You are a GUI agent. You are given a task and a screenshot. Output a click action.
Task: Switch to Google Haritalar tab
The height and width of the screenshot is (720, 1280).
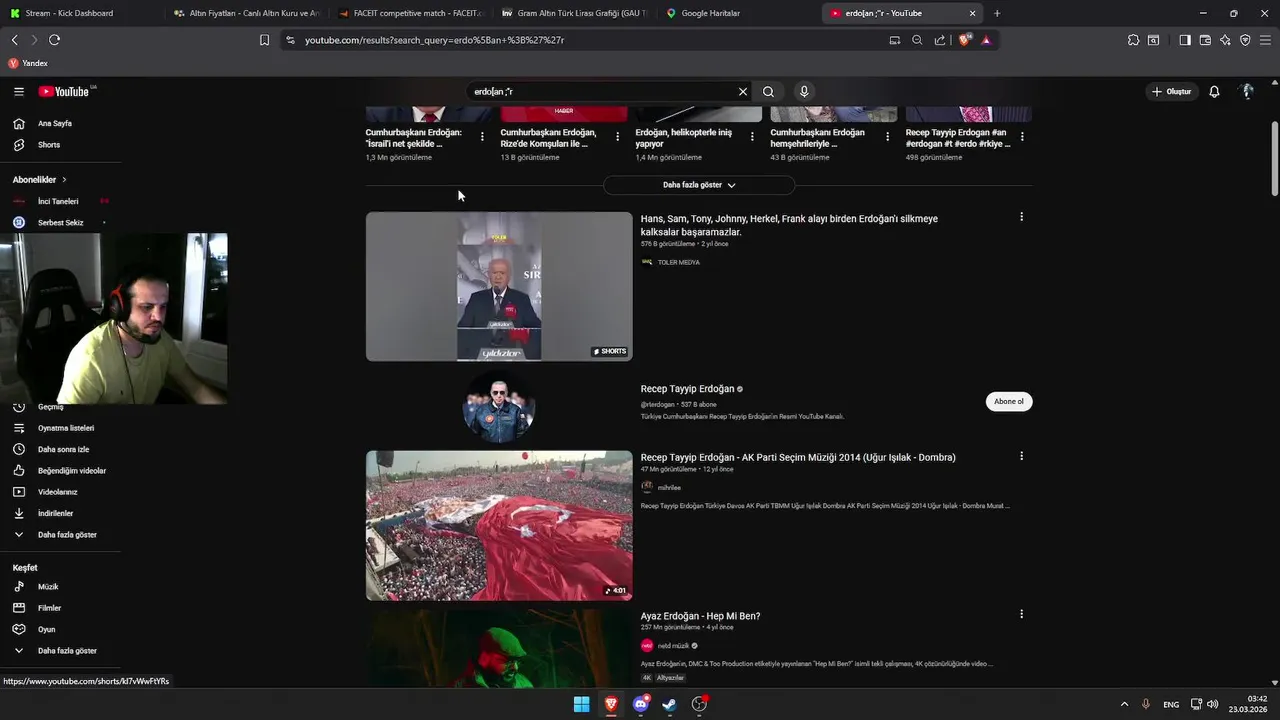(738, 13)
